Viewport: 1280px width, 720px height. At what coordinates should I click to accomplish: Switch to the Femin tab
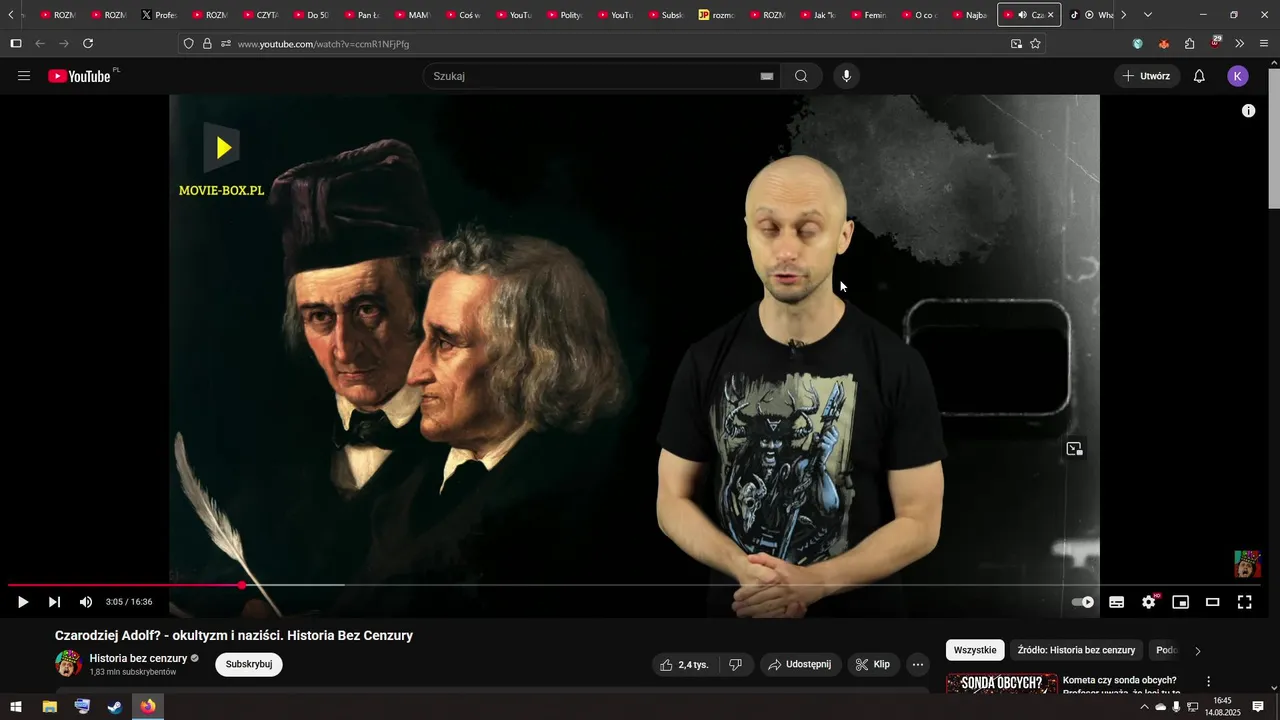[x=869, y=15]
